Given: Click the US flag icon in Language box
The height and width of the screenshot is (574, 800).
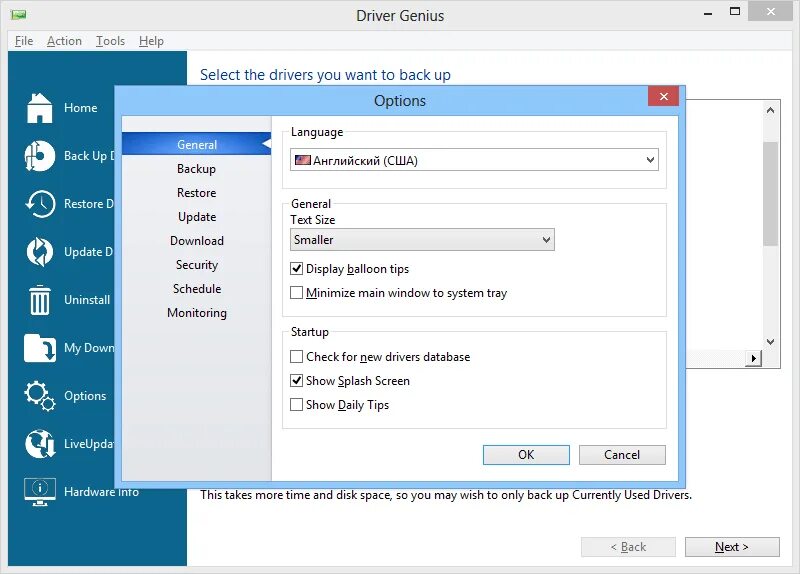Looking at the screenshot, I should pos(303,160).
